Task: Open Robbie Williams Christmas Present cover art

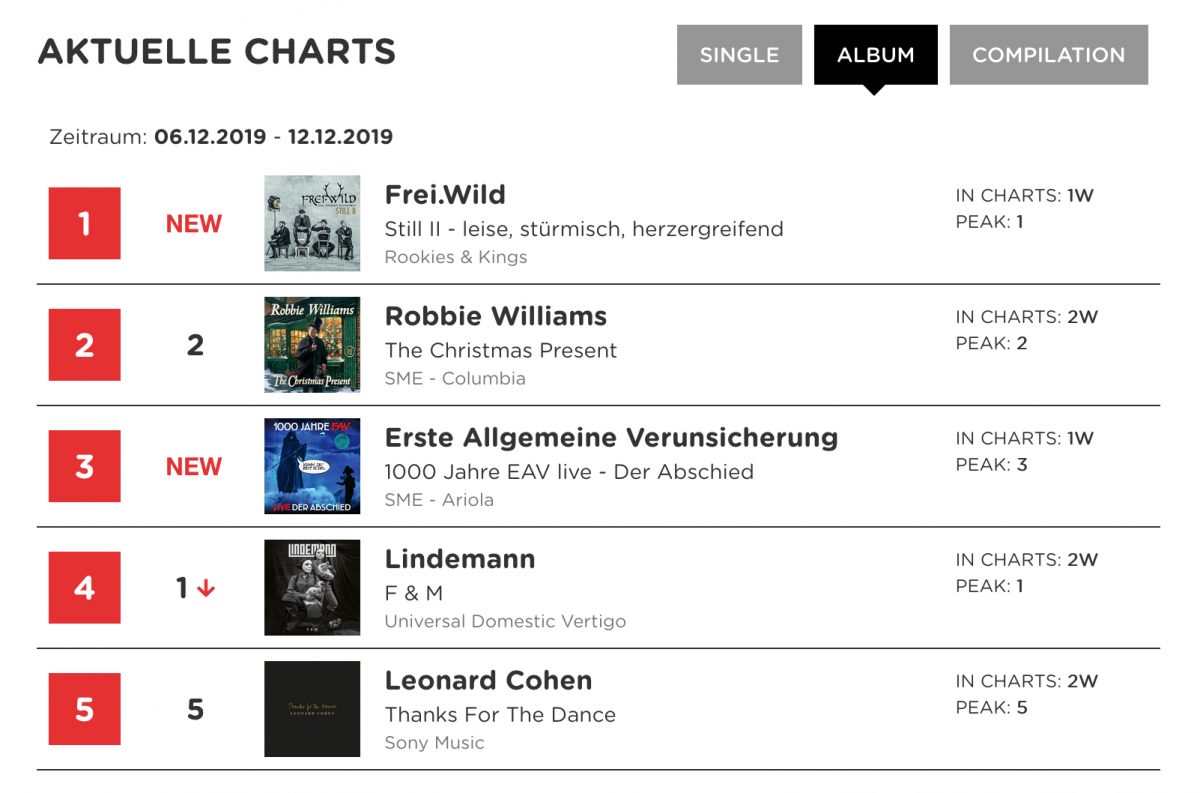Action: 312,345
